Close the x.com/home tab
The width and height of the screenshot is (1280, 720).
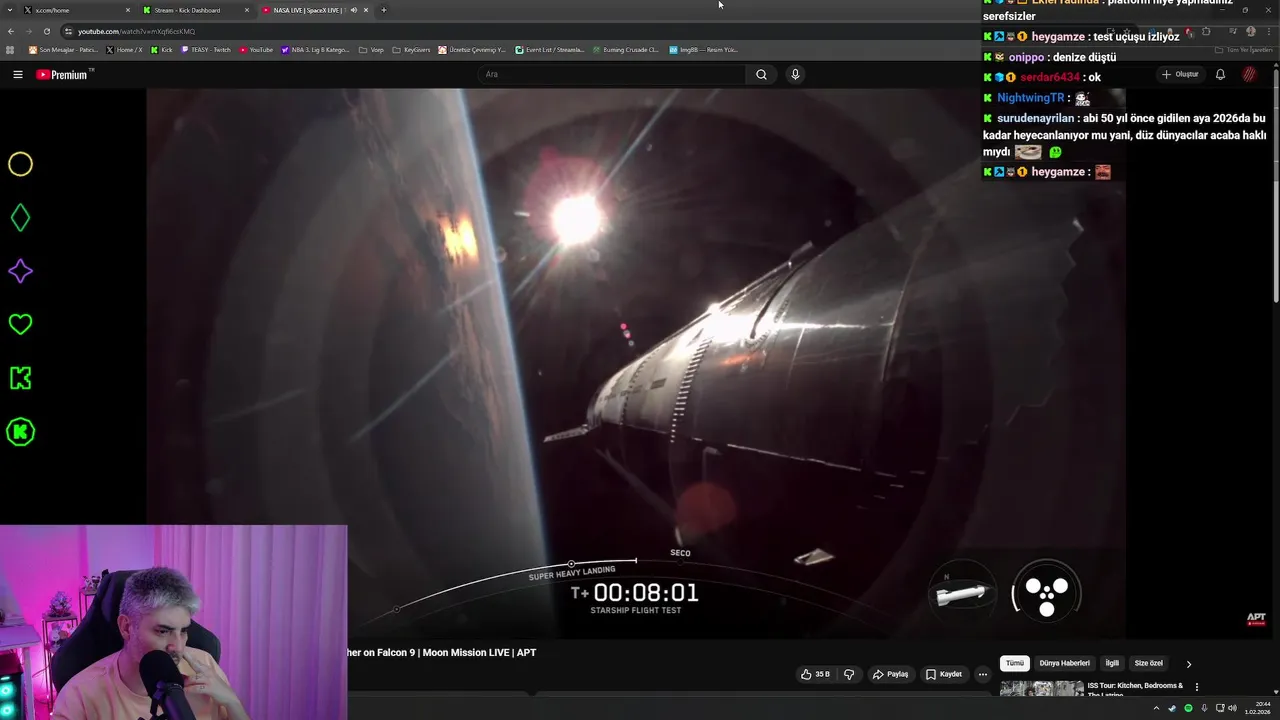128,10
